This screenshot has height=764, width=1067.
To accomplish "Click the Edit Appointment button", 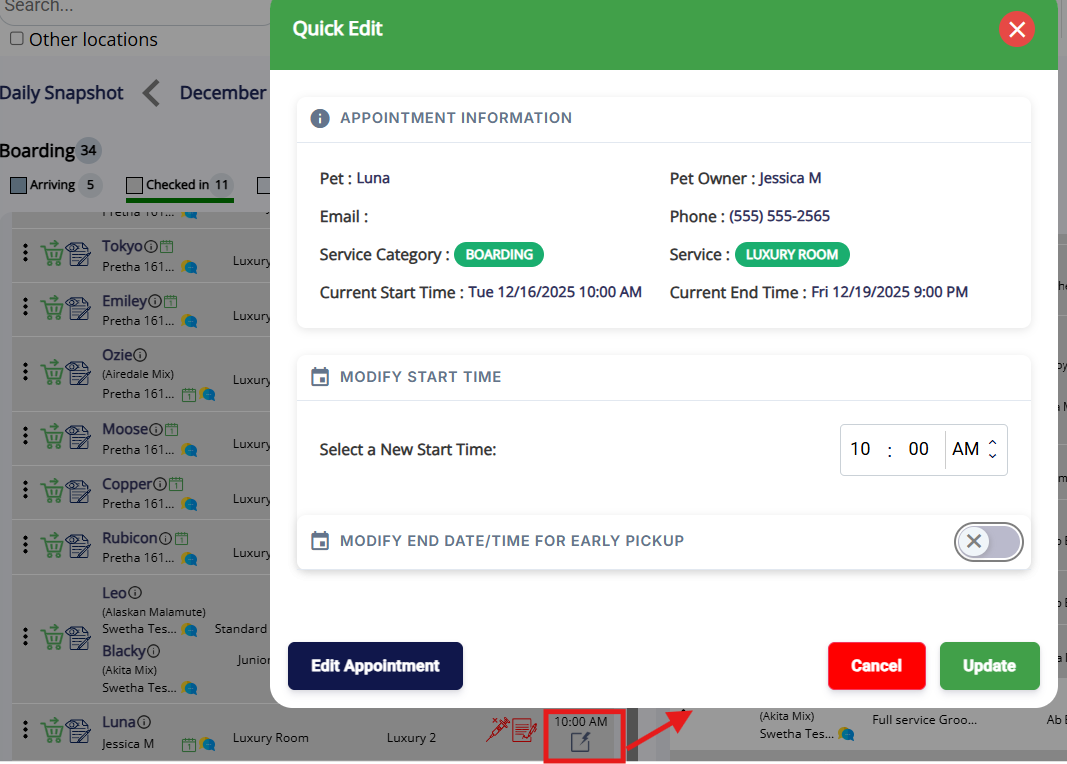I will (375, 666).
